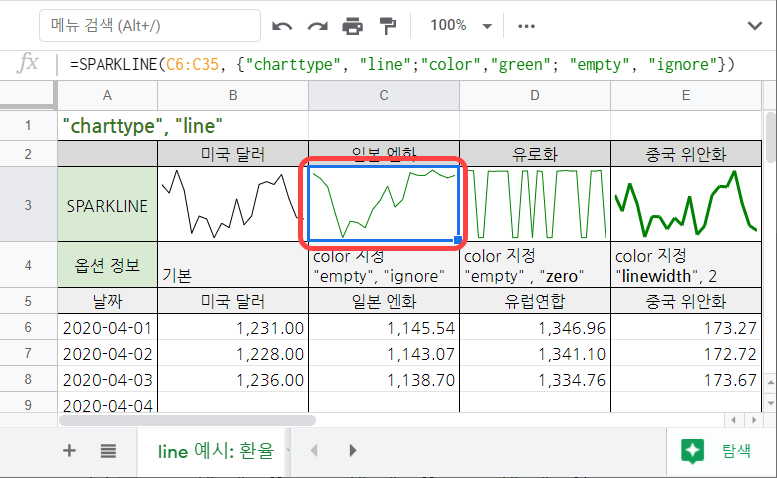The width and height of the screenshot is (777, 478).
Task: Click the Add sheet plus icon
Action: 69,450
